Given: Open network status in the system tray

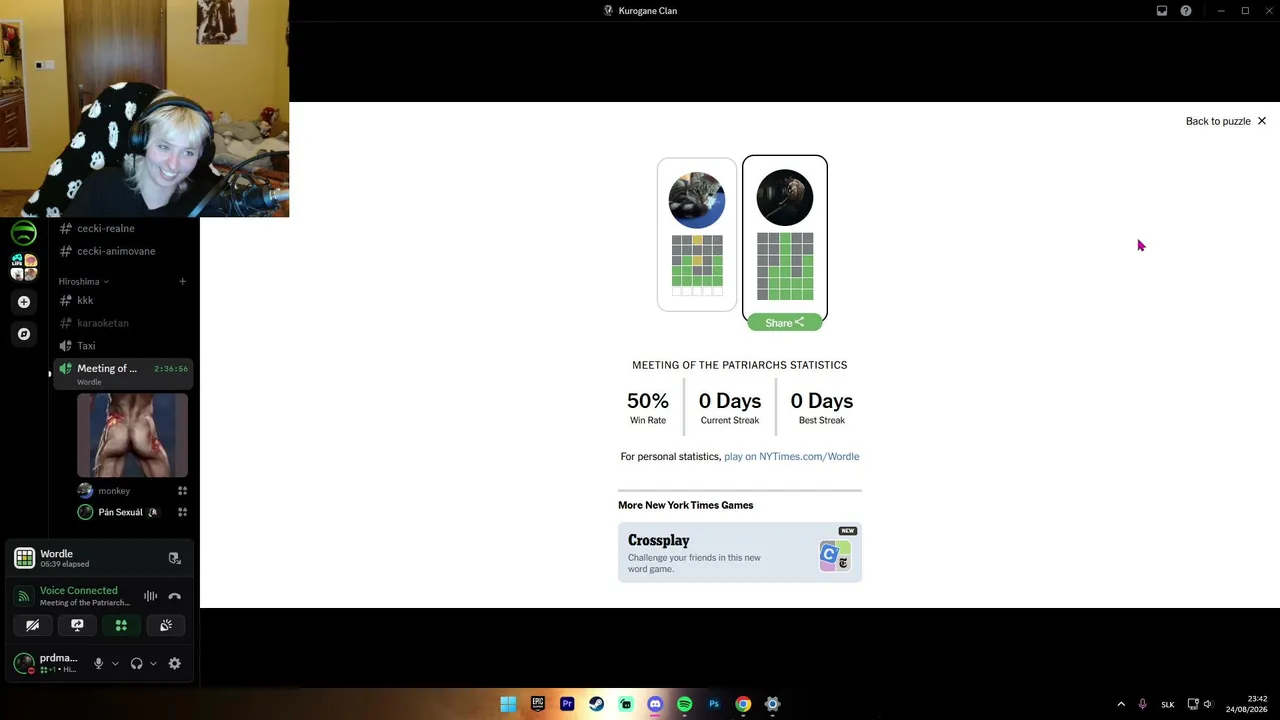Looking at the screenshot, I should (1193, 704).
